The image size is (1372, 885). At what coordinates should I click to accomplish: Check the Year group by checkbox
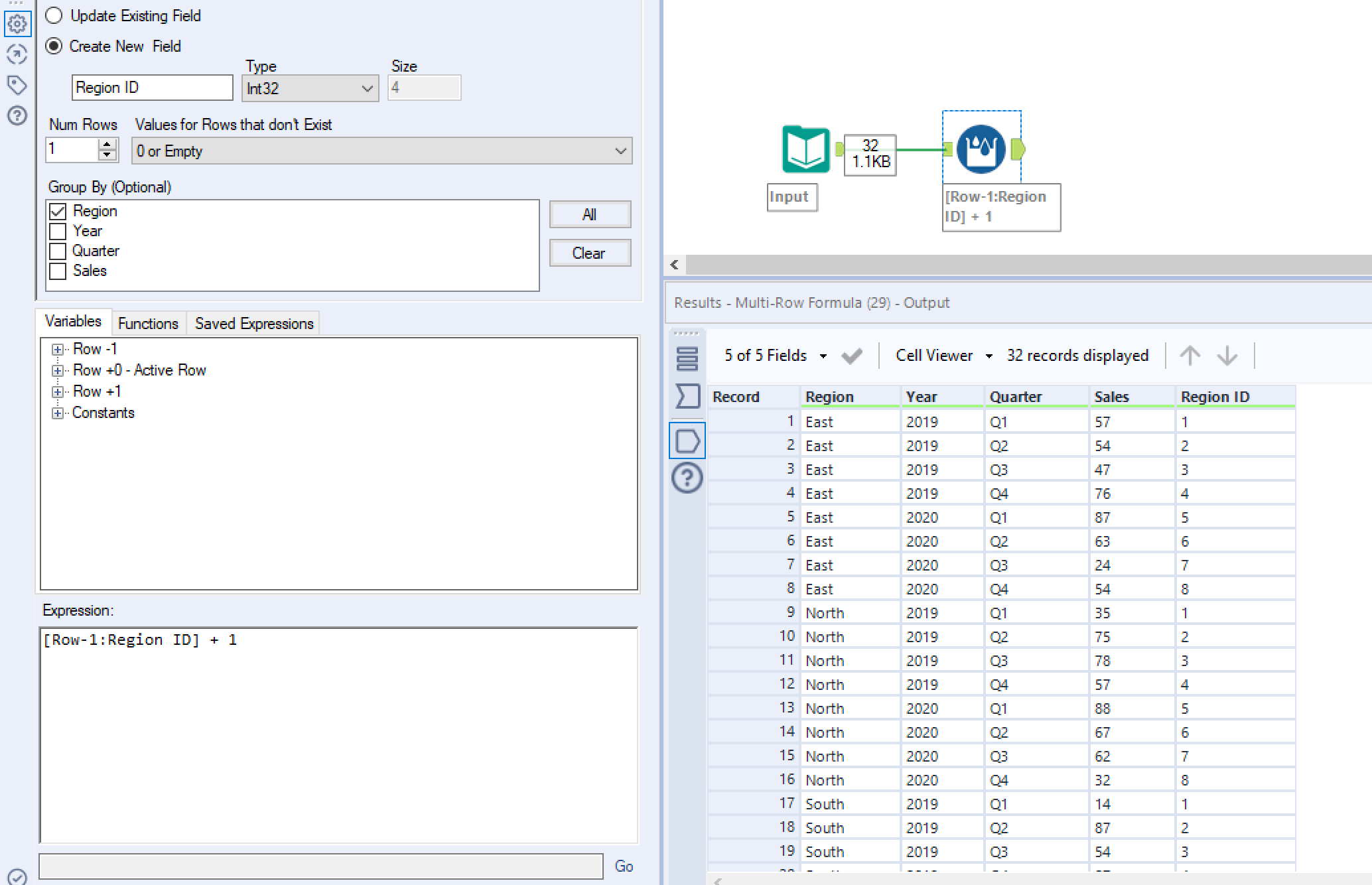pyautogui.click(x=58, y=231)
